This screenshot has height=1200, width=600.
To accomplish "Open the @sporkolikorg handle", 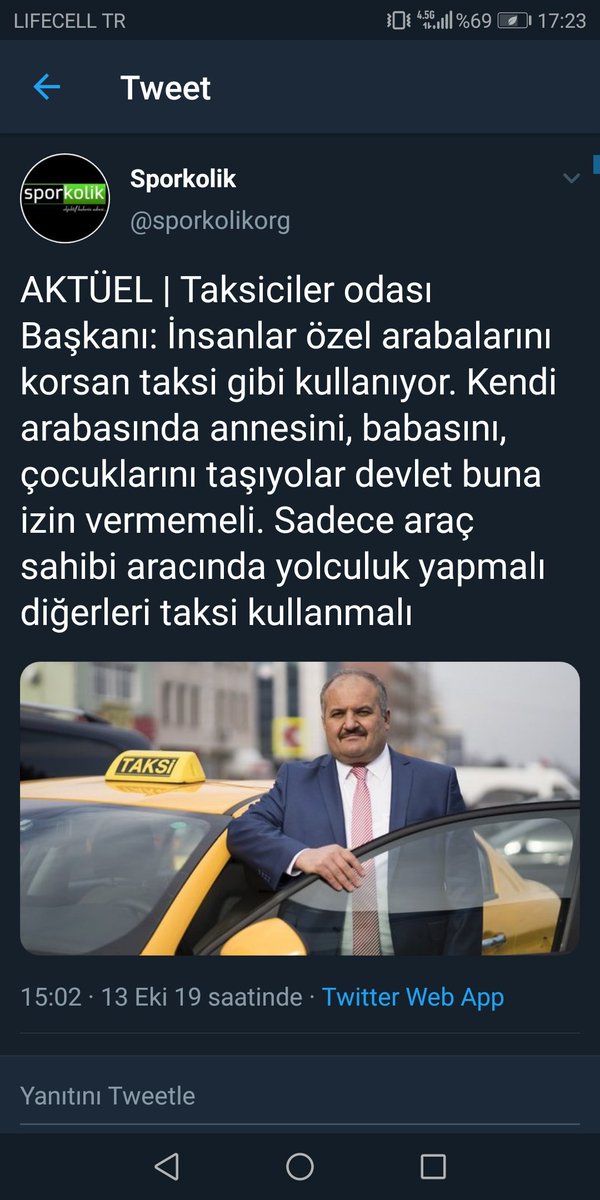I will (210, 221).
